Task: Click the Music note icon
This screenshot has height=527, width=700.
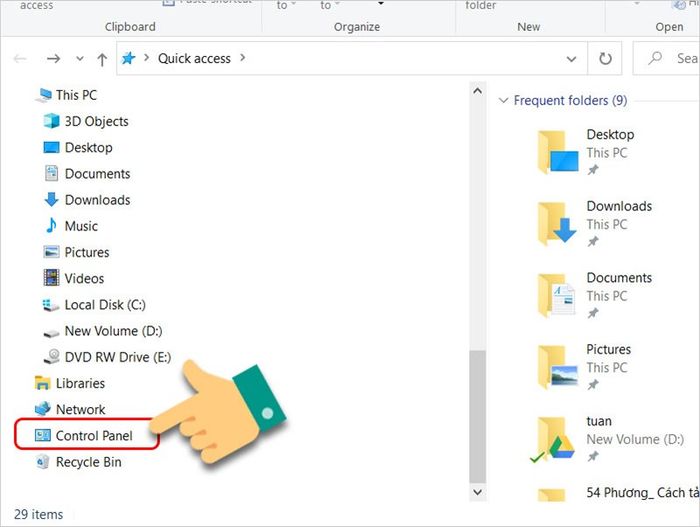Action: [51, 226]
